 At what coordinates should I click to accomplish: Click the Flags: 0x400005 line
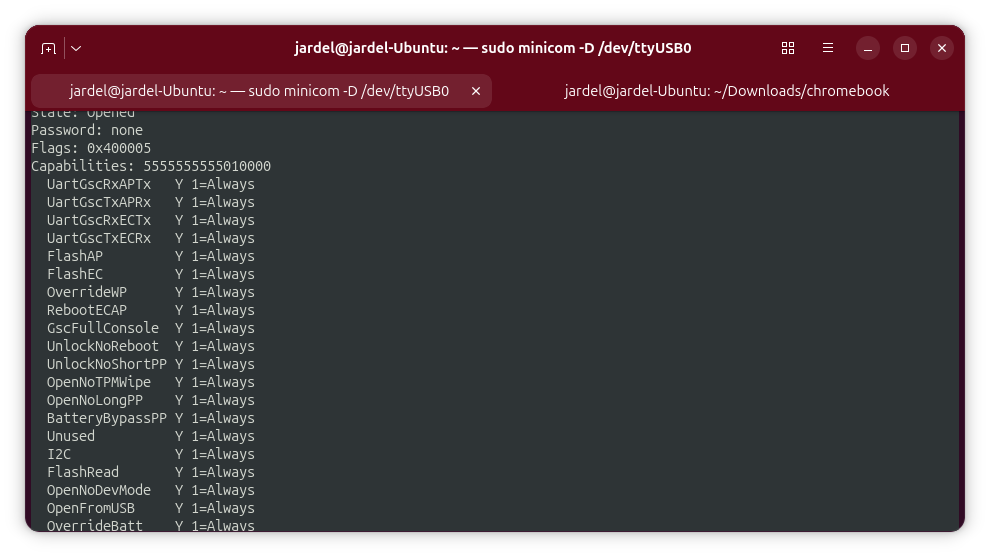[x=91, y=148]
